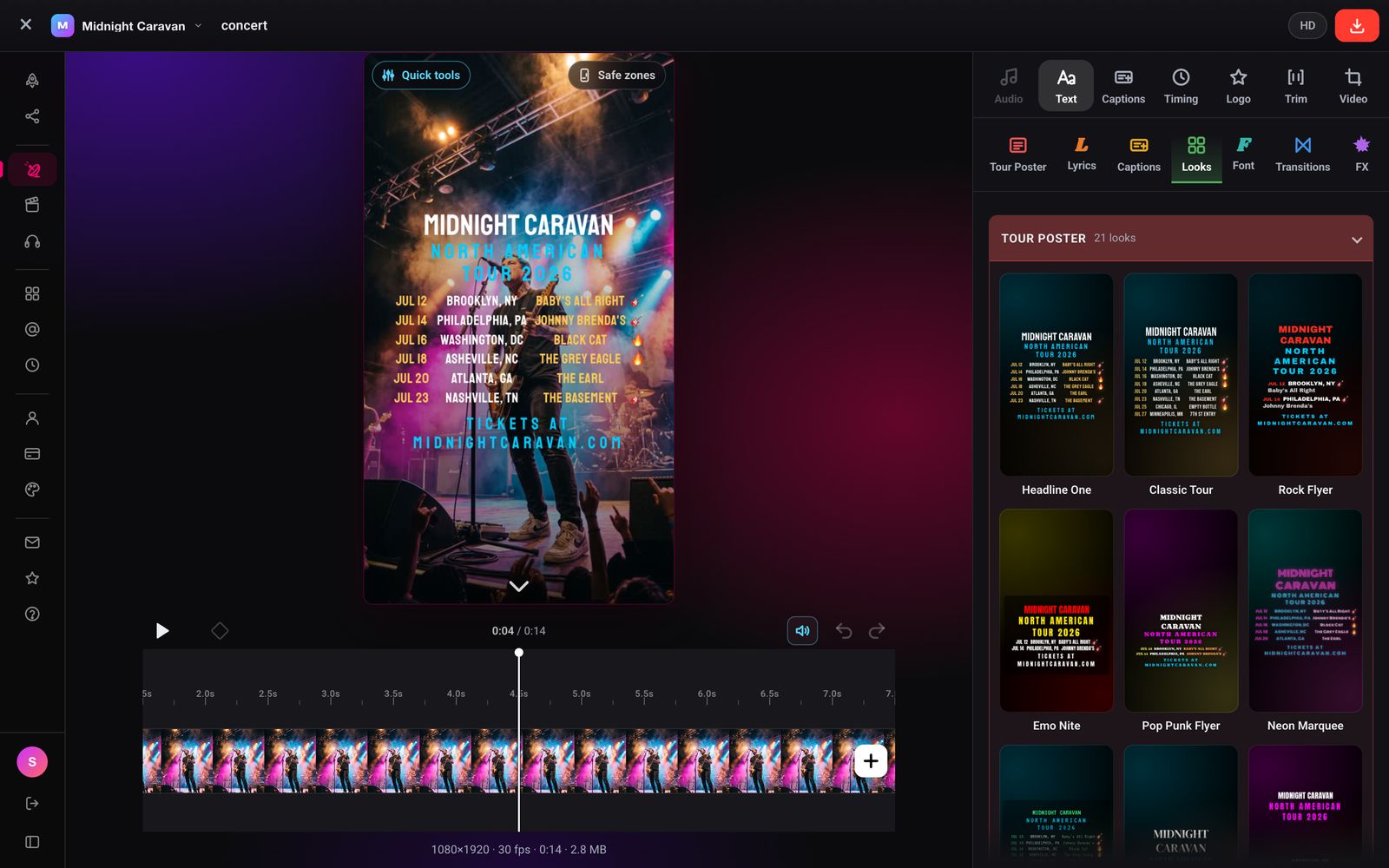Open the clapperboard media icon in sidebar
This screenshot has height=868, width=1389.
tap(32, 205)
